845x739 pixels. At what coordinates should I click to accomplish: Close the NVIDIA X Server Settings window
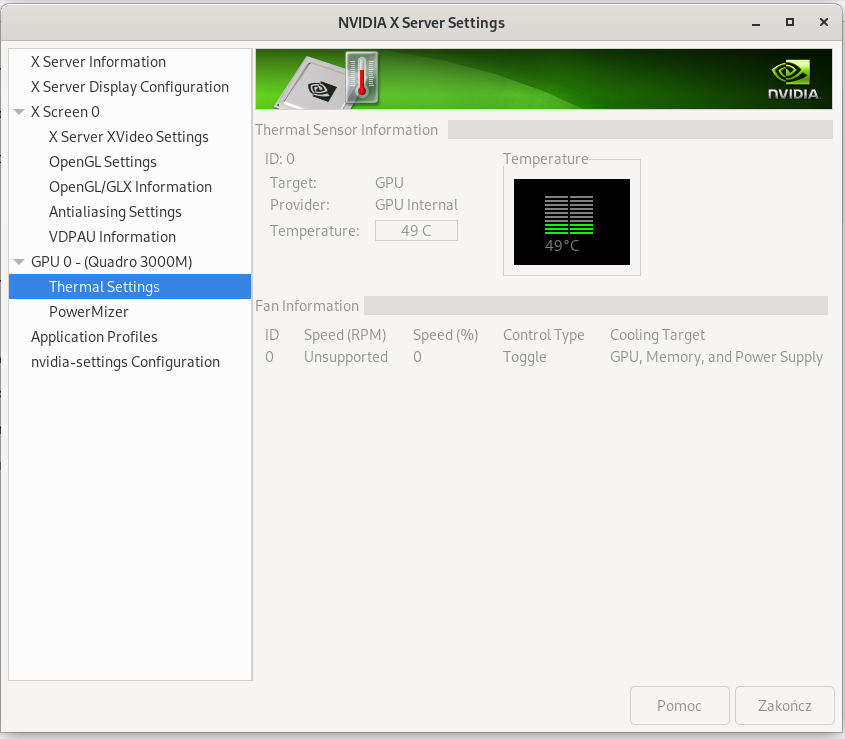(823, 22)
